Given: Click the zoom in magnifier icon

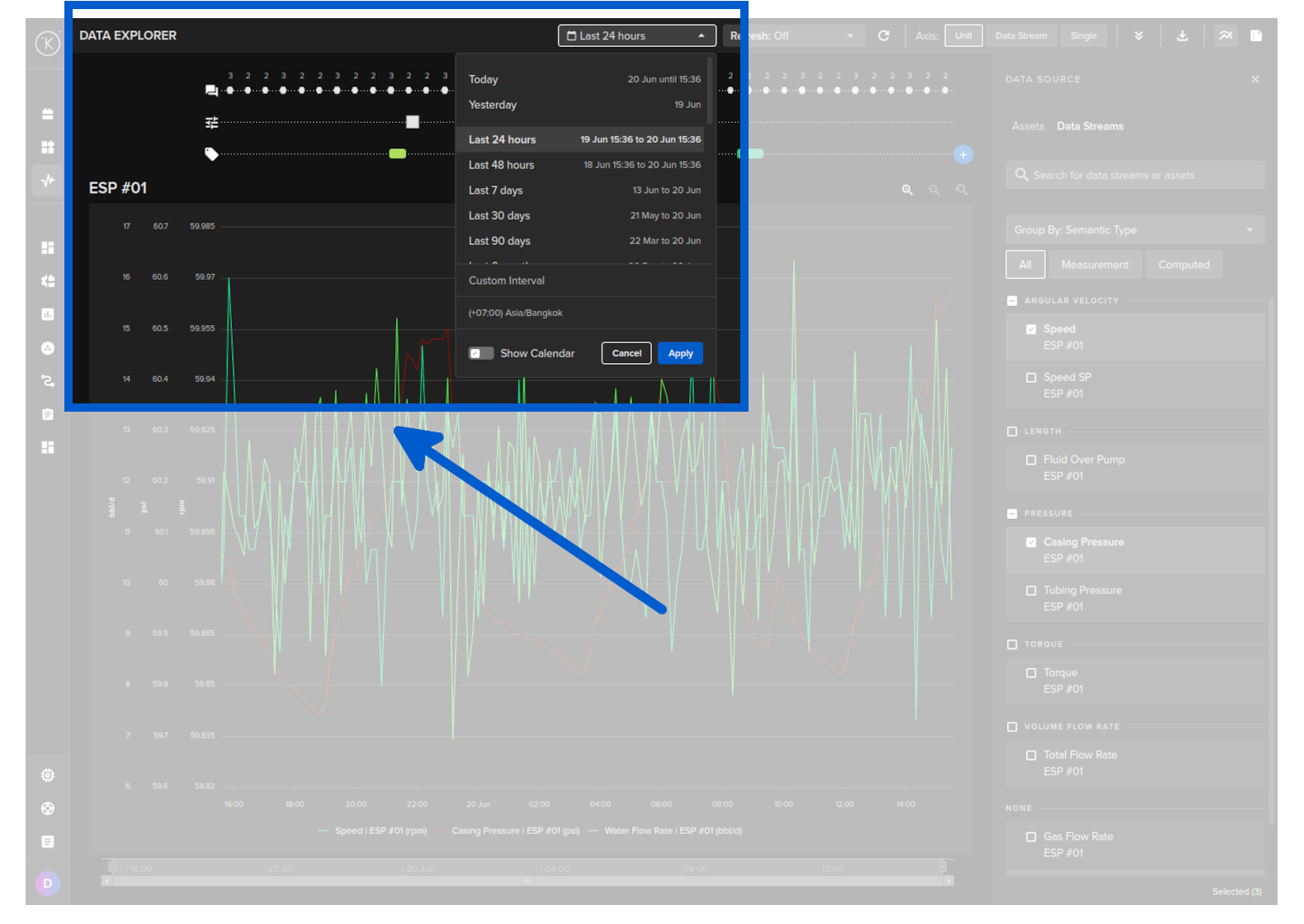Looking at the screenshot, I should [x=907, y=190].
